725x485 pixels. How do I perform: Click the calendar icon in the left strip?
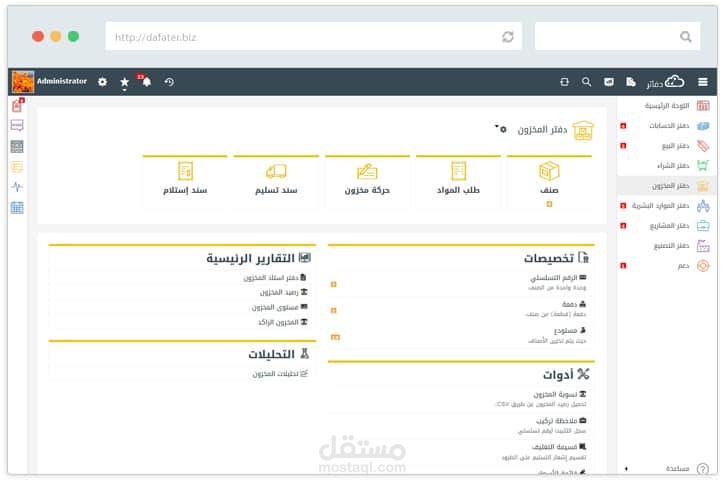pos(17,208)
